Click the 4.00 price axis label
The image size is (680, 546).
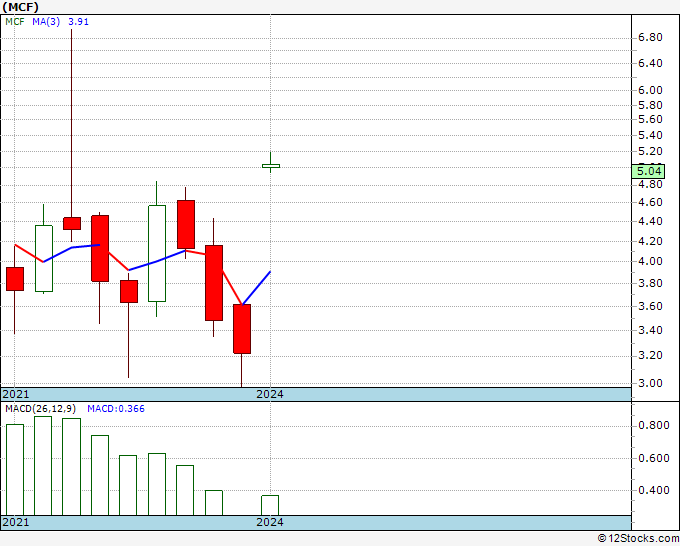tap(650, 261)
